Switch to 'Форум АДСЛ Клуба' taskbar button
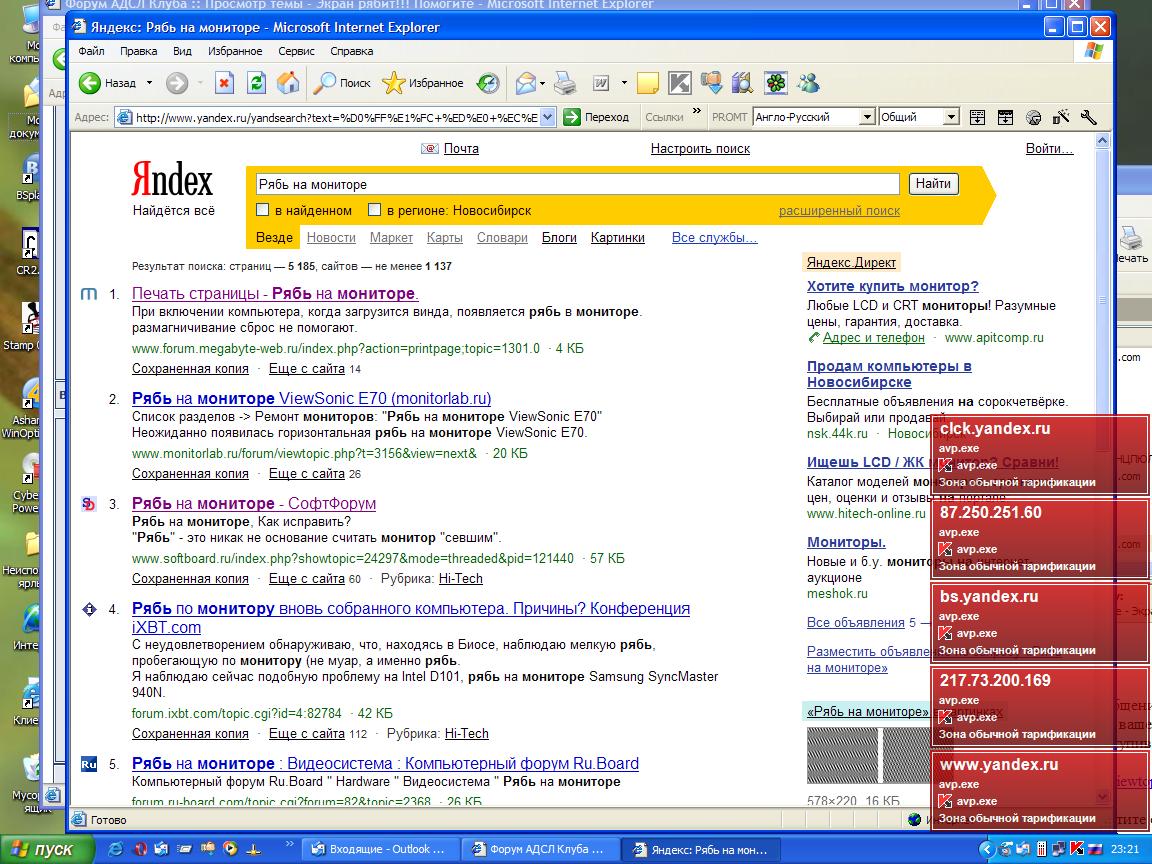Image resolution: width=1152 pixels, height=864 pixels. tap(540, 849)
